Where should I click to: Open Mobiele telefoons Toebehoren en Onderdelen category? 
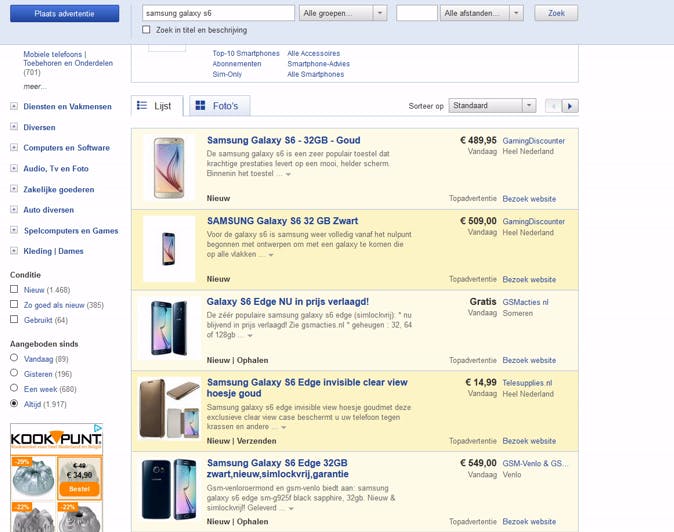(68, 63)
